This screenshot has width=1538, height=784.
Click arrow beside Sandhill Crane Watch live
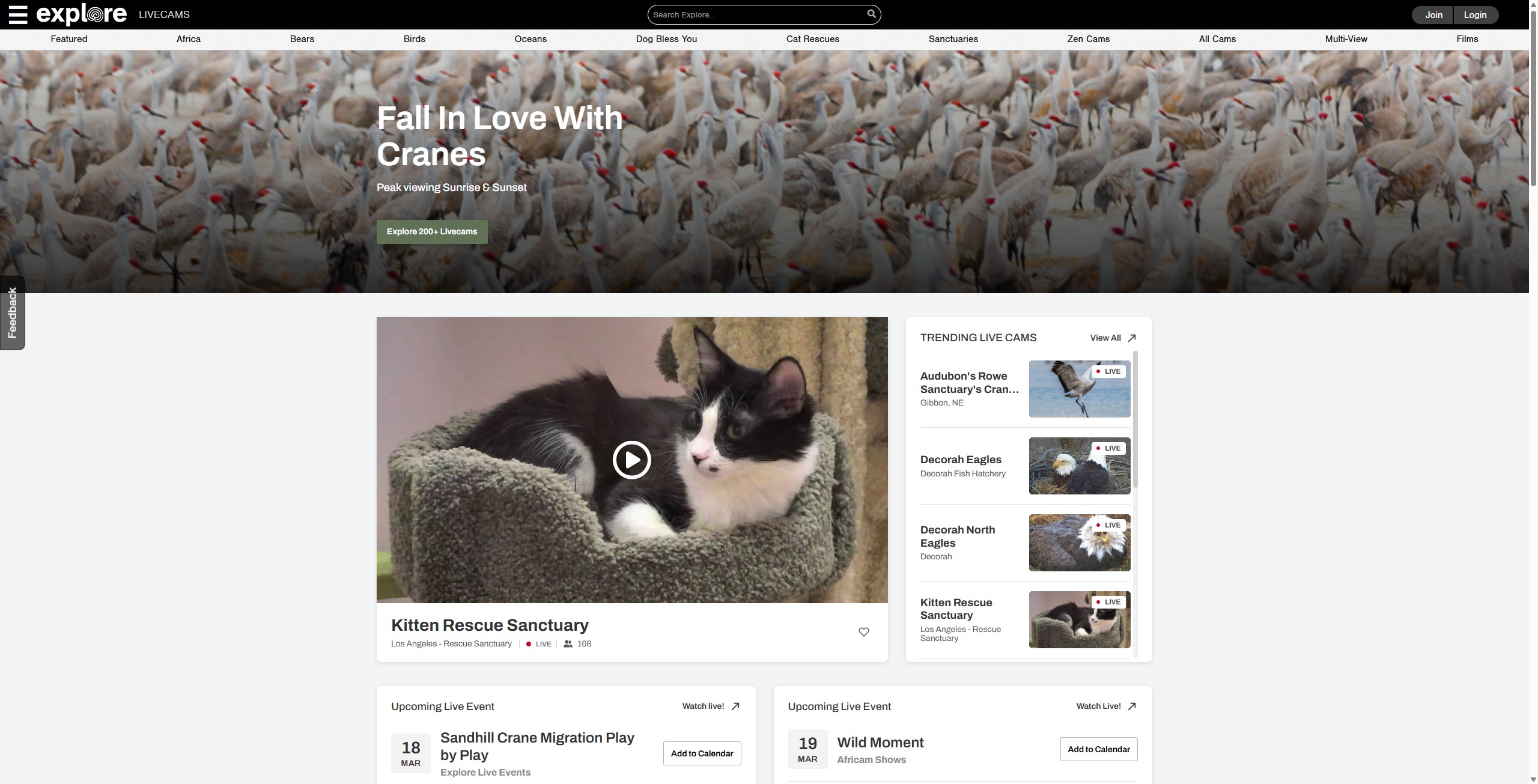[x=735, y=707]
